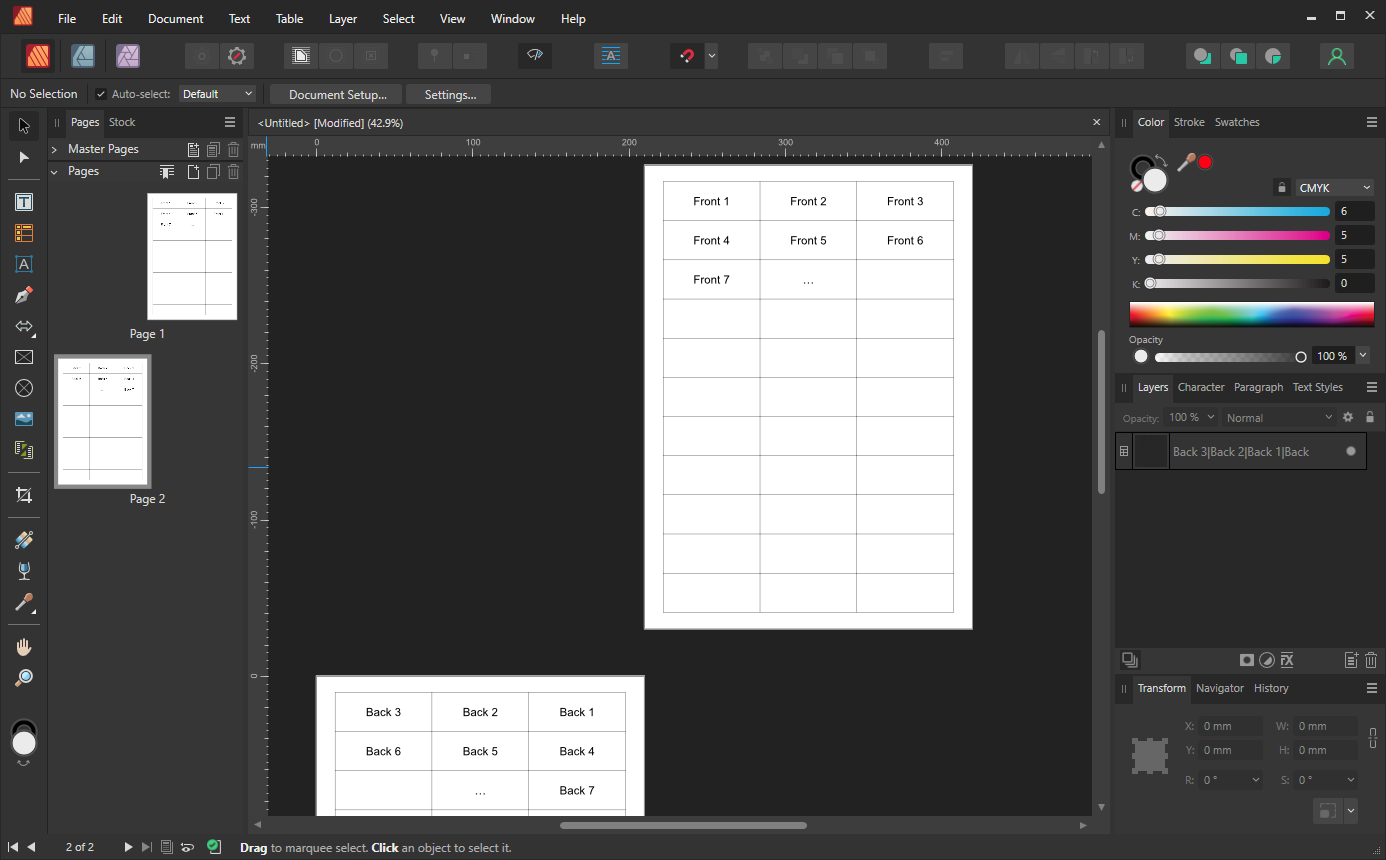Toggle snapping with the magnet button
This screenshot has width=1386, height=860.
[x=687, y=56]
